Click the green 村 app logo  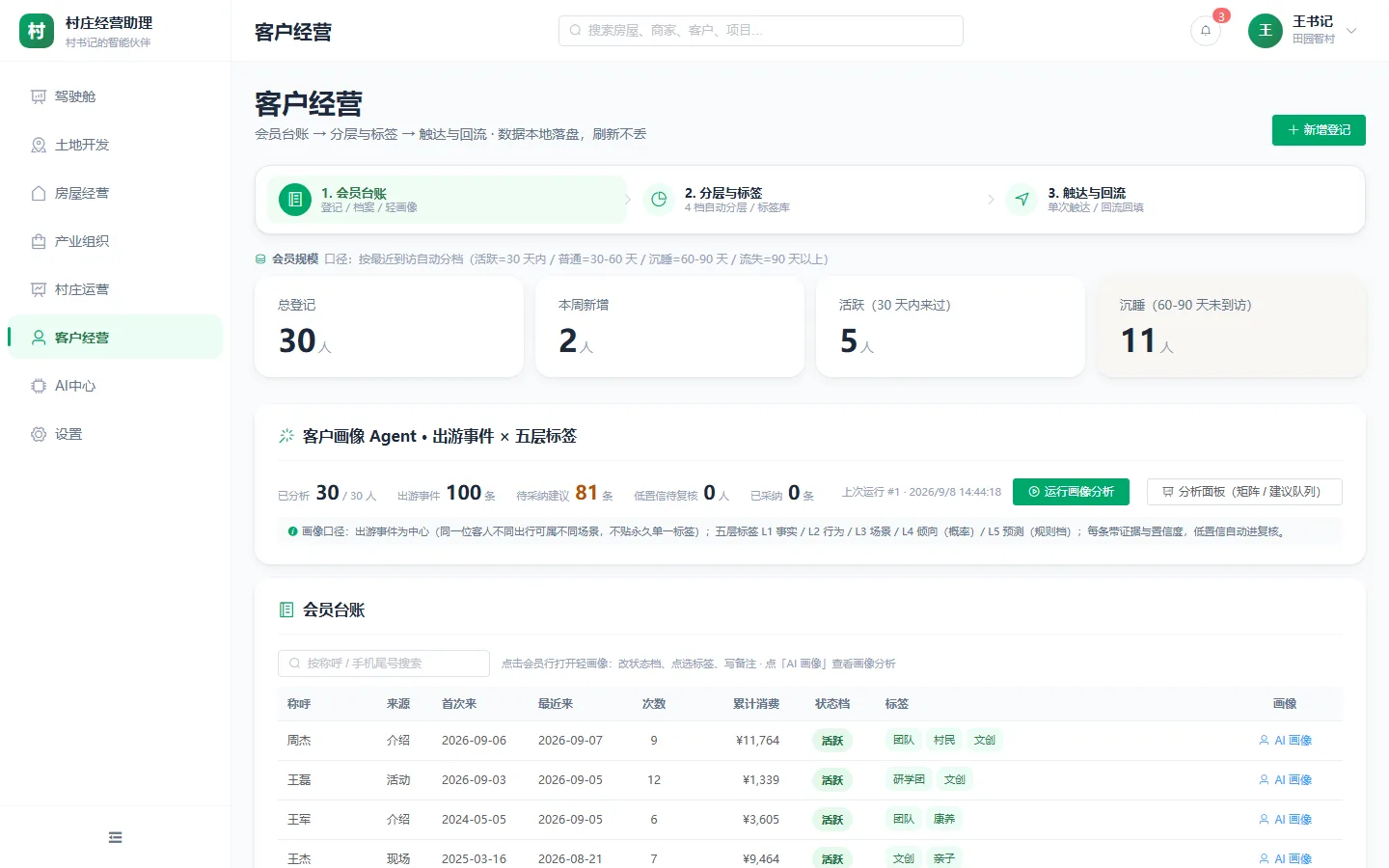coord(37,31)
